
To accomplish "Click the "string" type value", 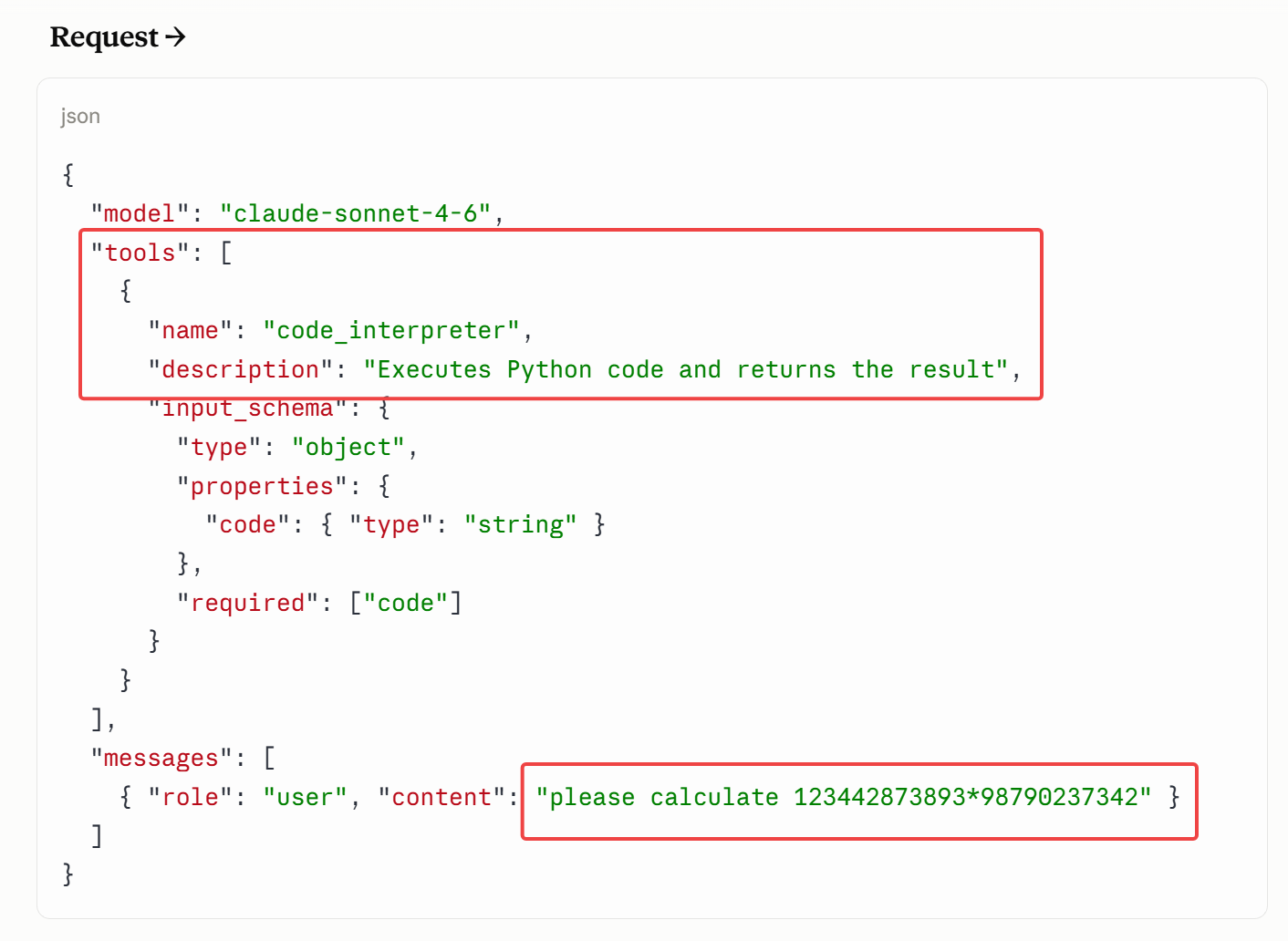I will point(520,524).
